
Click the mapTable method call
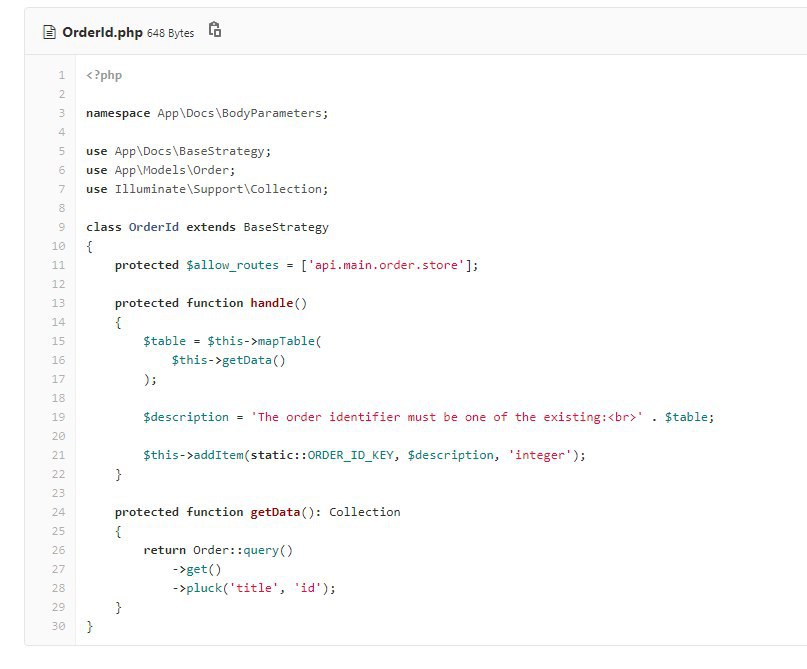[286, 341]
